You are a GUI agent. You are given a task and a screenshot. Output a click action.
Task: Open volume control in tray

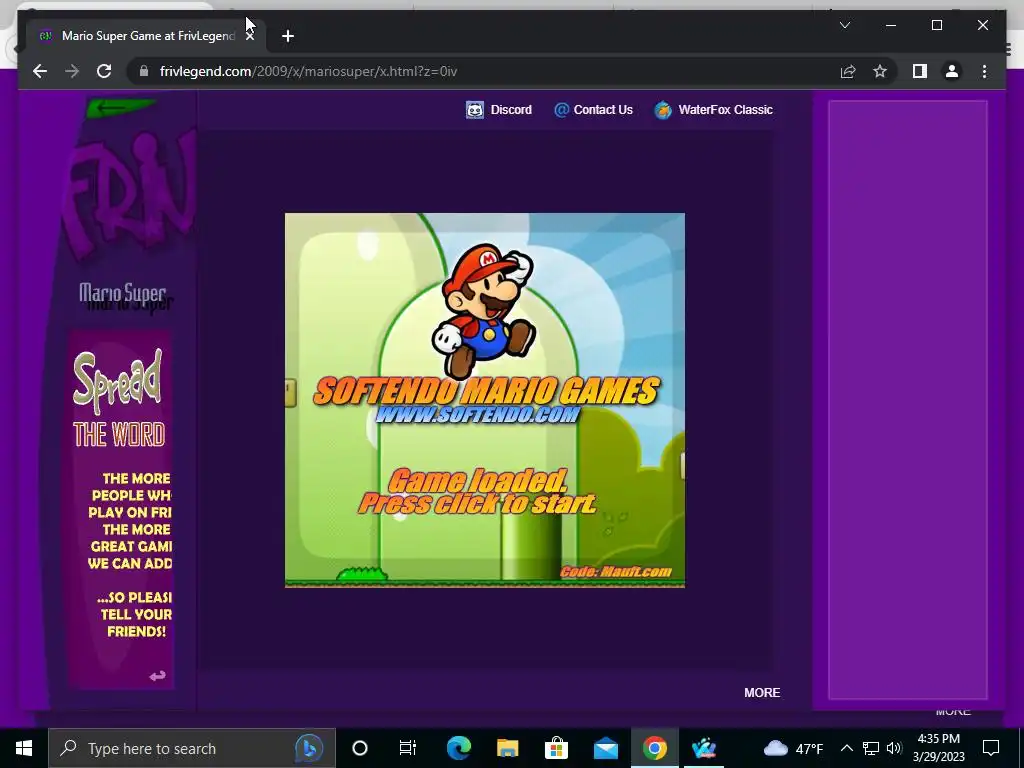click(x=894, y=748)
